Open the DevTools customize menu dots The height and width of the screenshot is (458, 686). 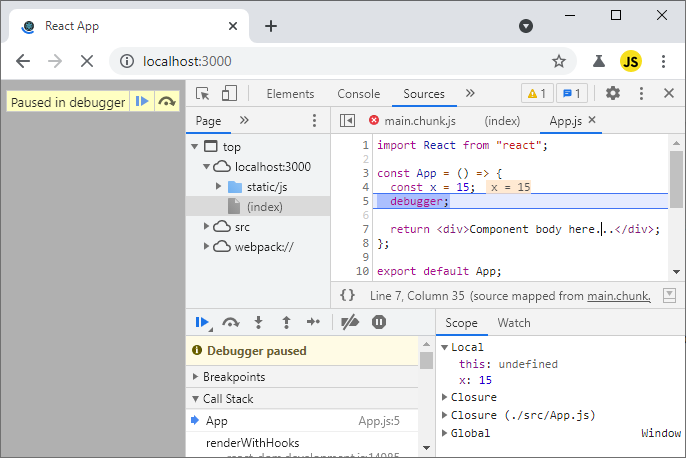(x=641, y=93)
